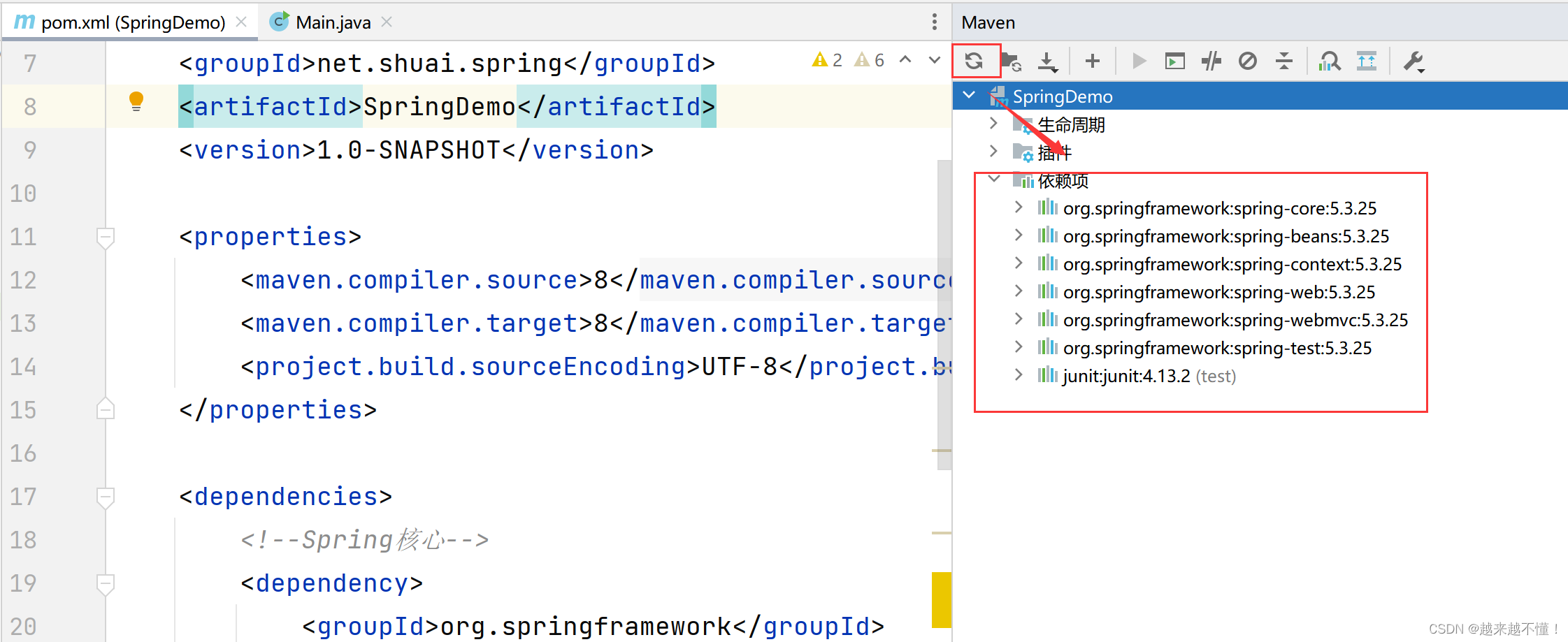The width and height of the screenshot is (1568, 642).
Task: Click the Maven panel title
Action: (988, 22)
